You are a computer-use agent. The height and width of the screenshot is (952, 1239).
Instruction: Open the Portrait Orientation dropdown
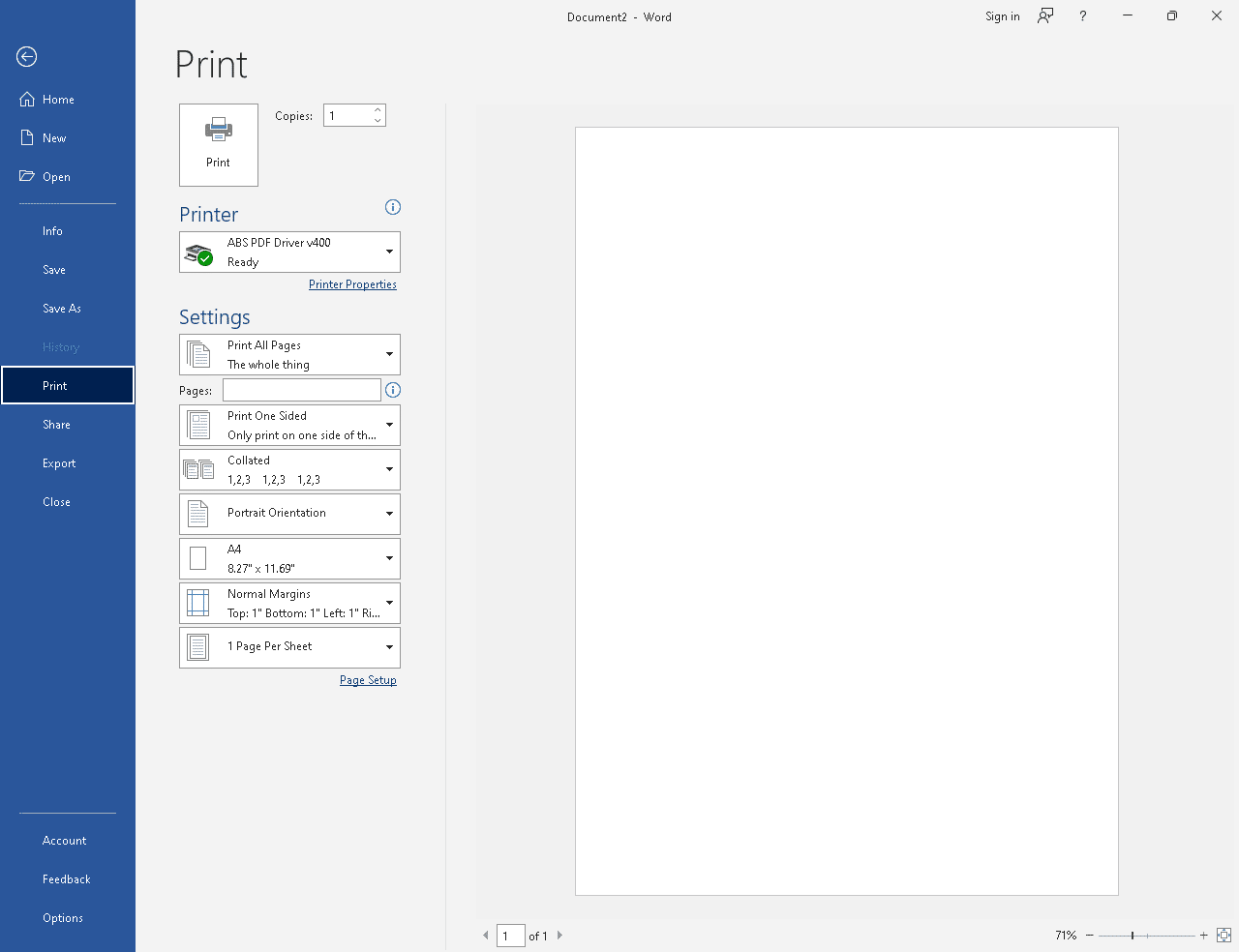[289, 515]
